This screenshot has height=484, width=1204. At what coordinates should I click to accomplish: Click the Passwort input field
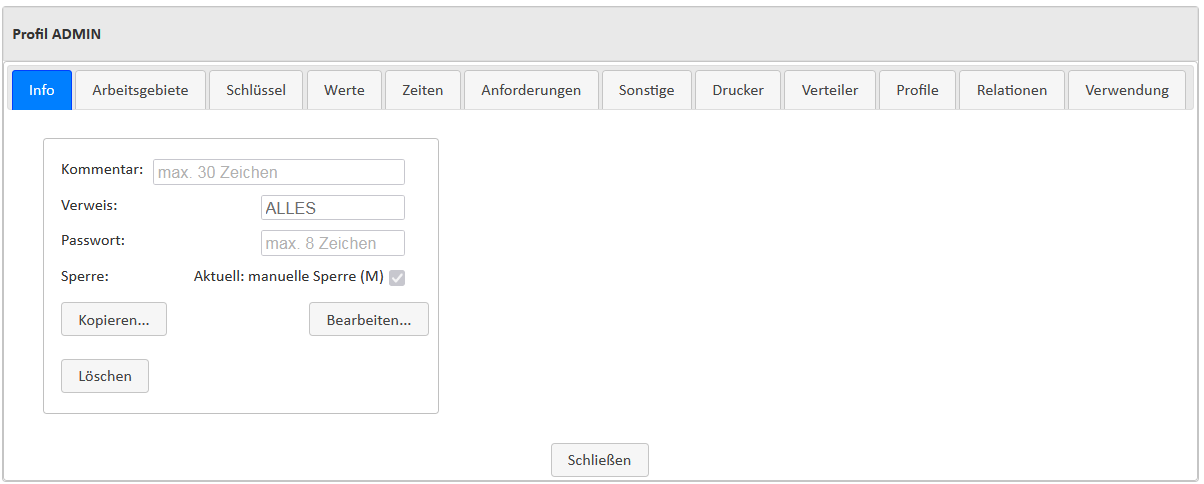(x=332, y=243)
